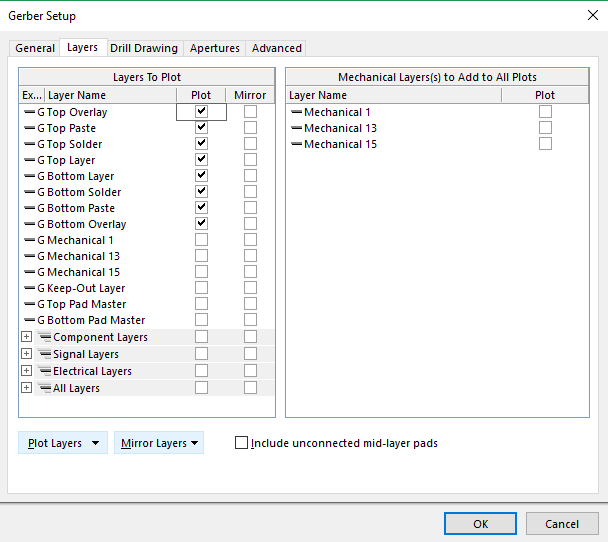Expand the Component Layers group
The height and width of the screenshot is (542, 608).
pyautogui.click(x=27, y=337)
